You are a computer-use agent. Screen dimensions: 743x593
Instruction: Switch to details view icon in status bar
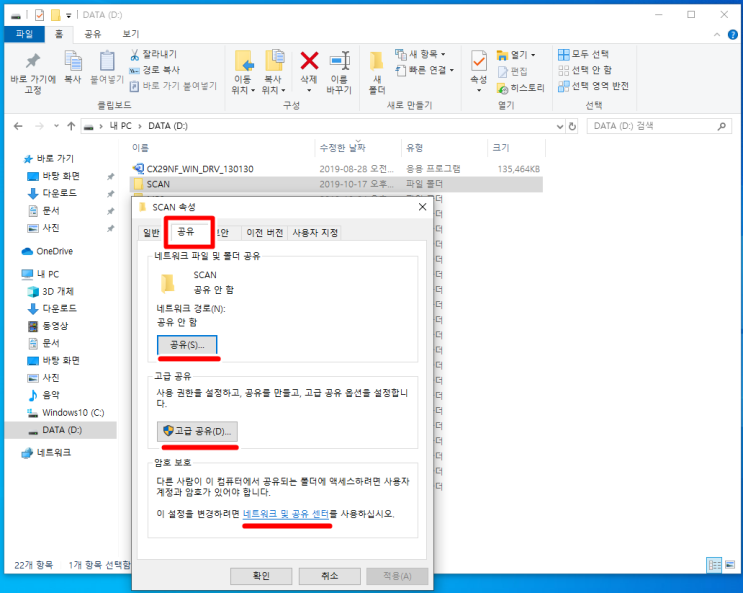pos(714,565)
